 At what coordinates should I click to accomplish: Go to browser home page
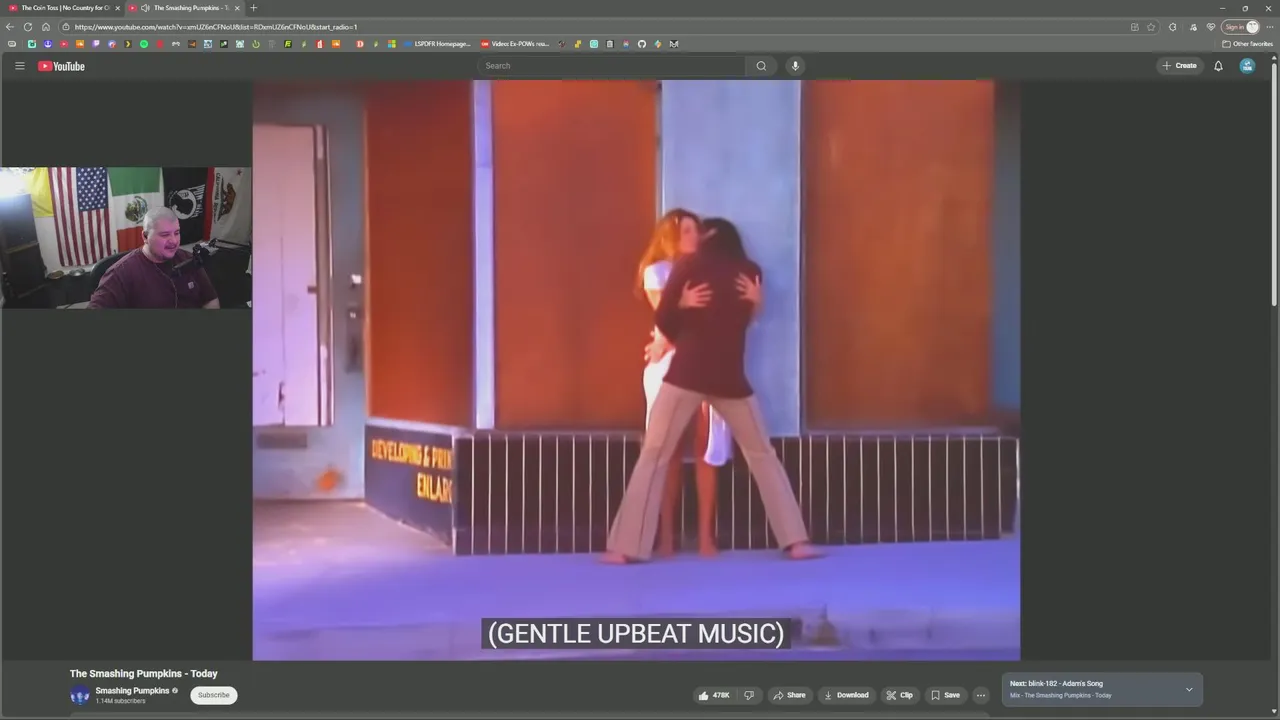point(45,27)
